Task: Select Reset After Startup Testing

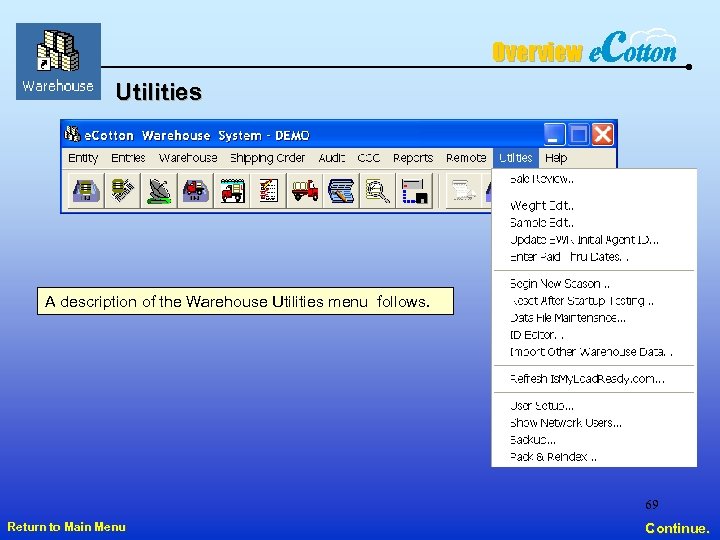Action: tap(582, 301)
